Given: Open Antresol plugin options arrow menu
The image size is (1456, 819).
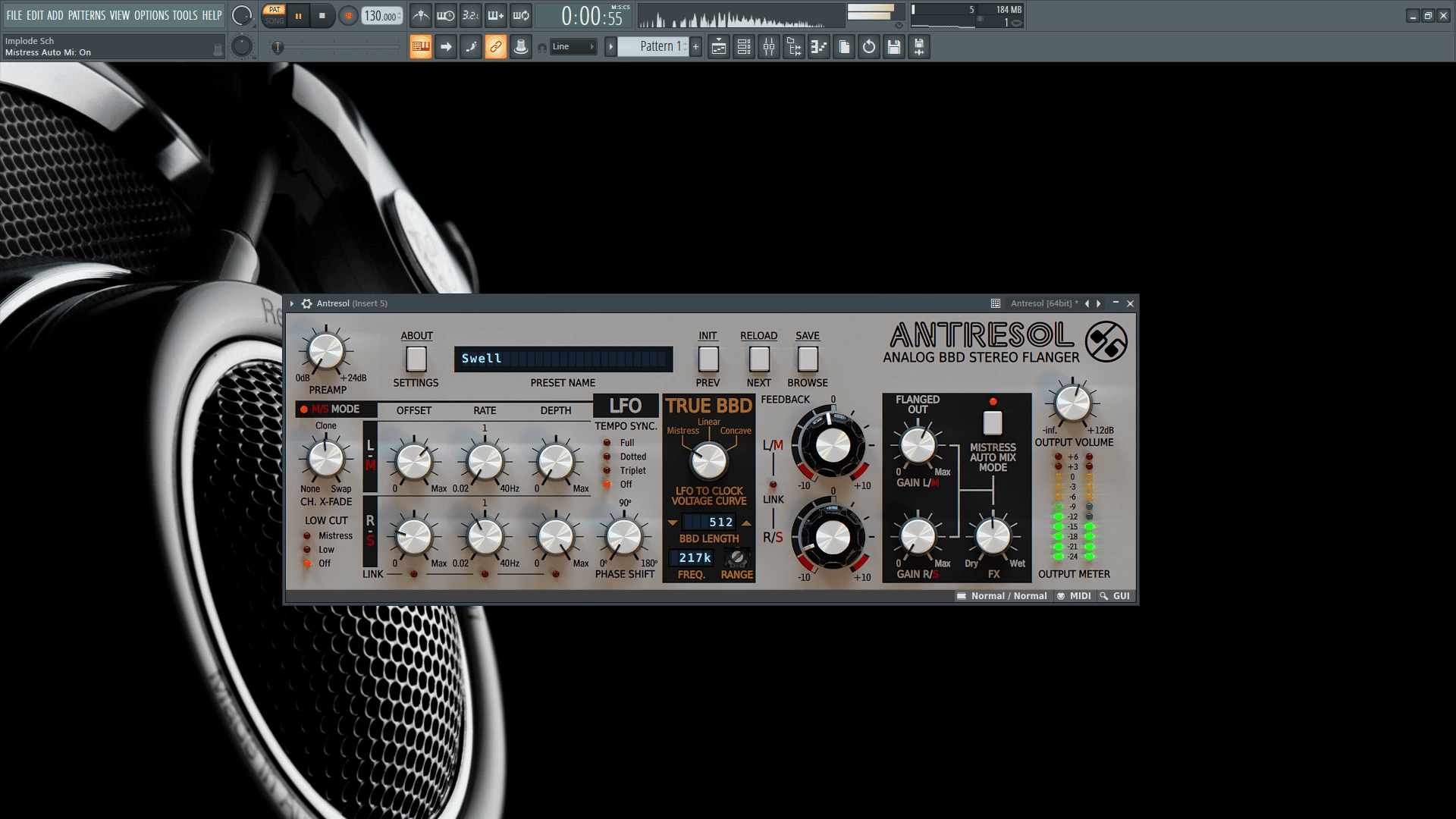Looking at the screenshot, I should pos(292,303).
